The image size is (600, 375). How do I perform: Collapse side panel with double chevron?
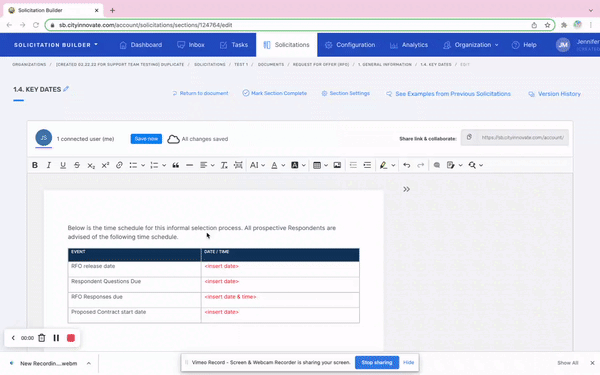click(x=406, y=189)
